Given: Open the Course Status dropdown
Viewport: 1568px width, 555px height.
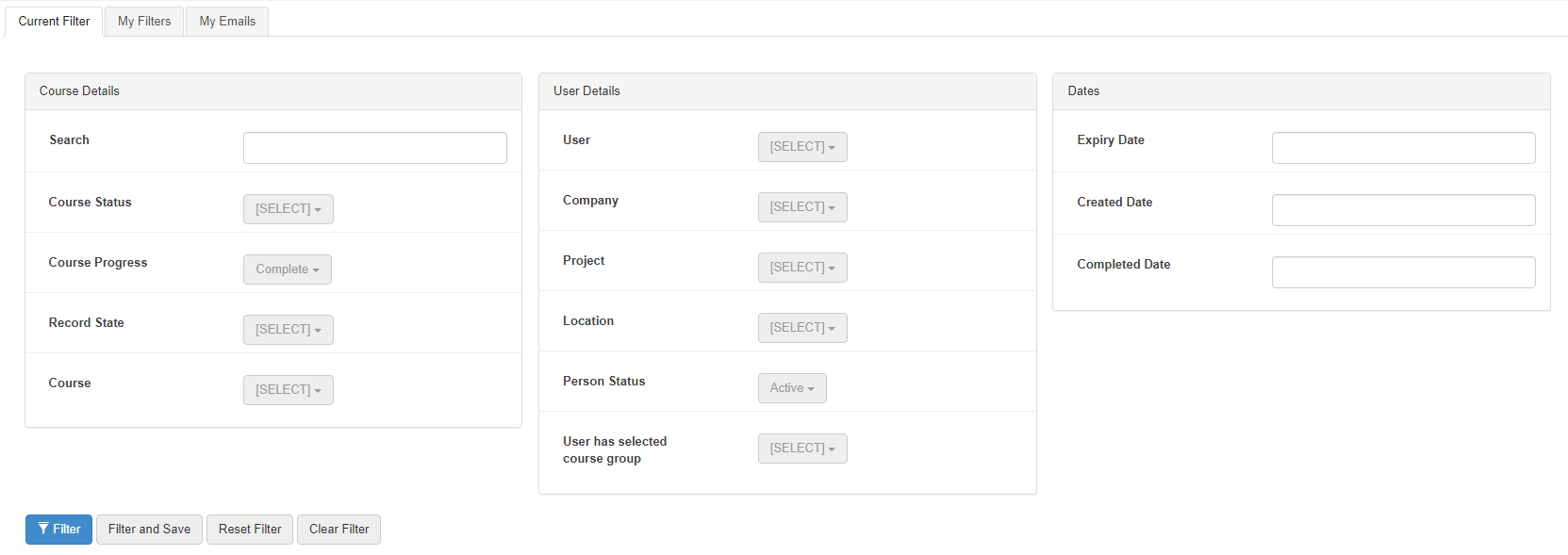Looking at the screenshot, I should [288, 209].
